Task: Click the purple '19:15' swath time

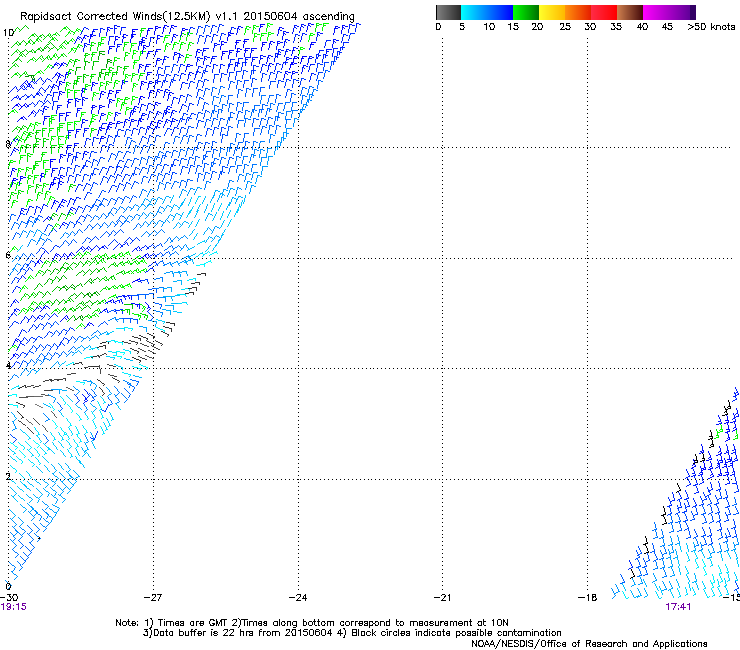Action: 14,607
